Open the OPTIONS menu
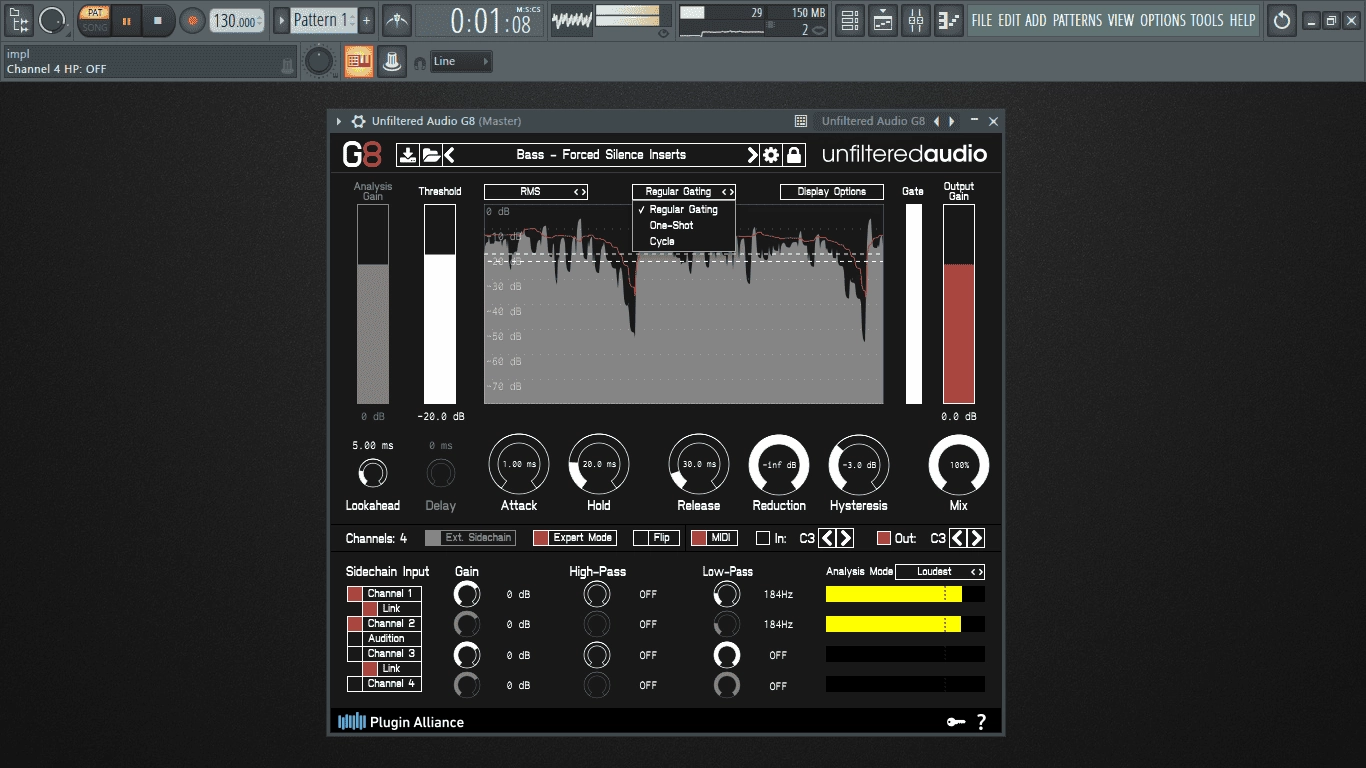 [x=1163, y=20]
